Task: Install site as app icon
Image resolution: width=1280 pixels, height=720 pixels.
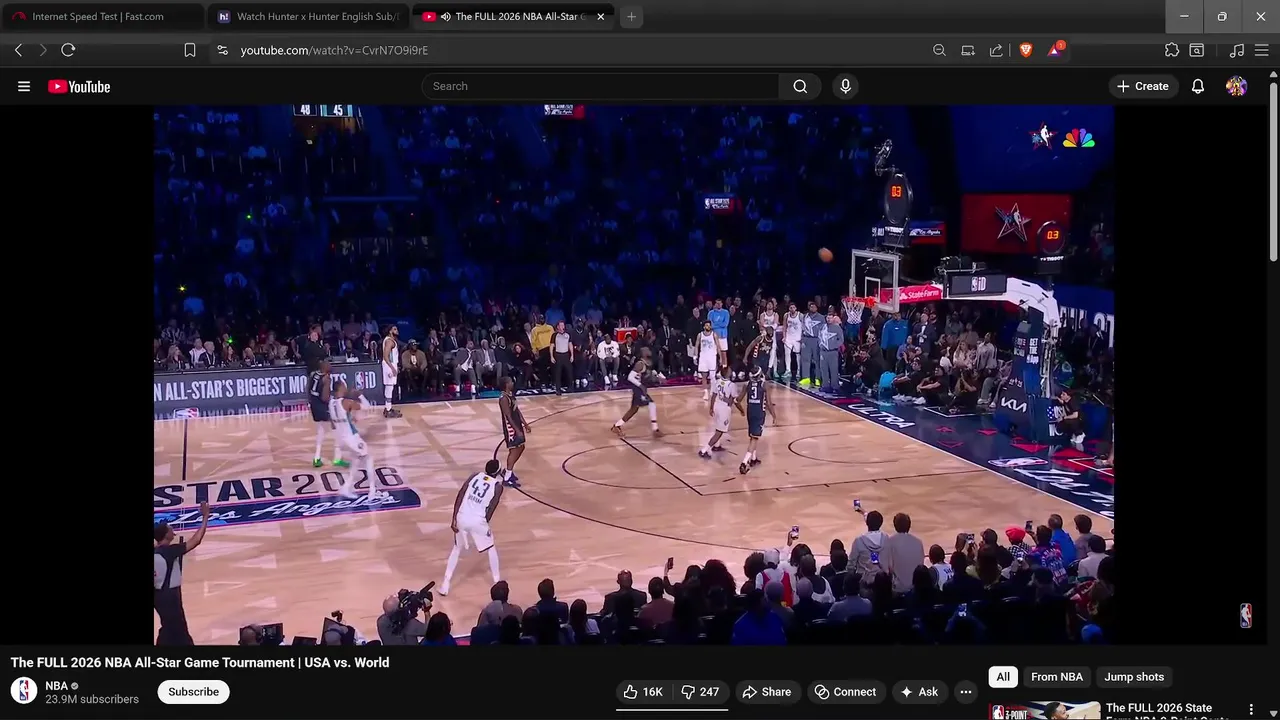Action: [968, 50]
